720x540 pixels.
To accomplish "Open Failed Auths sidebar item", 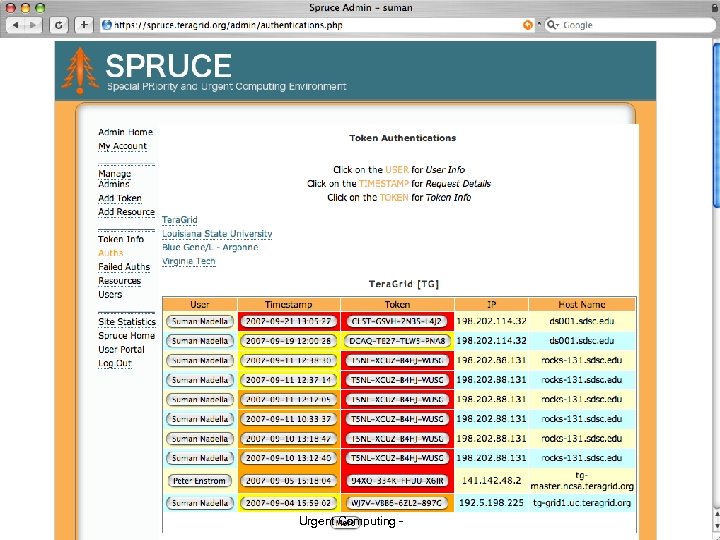I will [x=124, y=267].
